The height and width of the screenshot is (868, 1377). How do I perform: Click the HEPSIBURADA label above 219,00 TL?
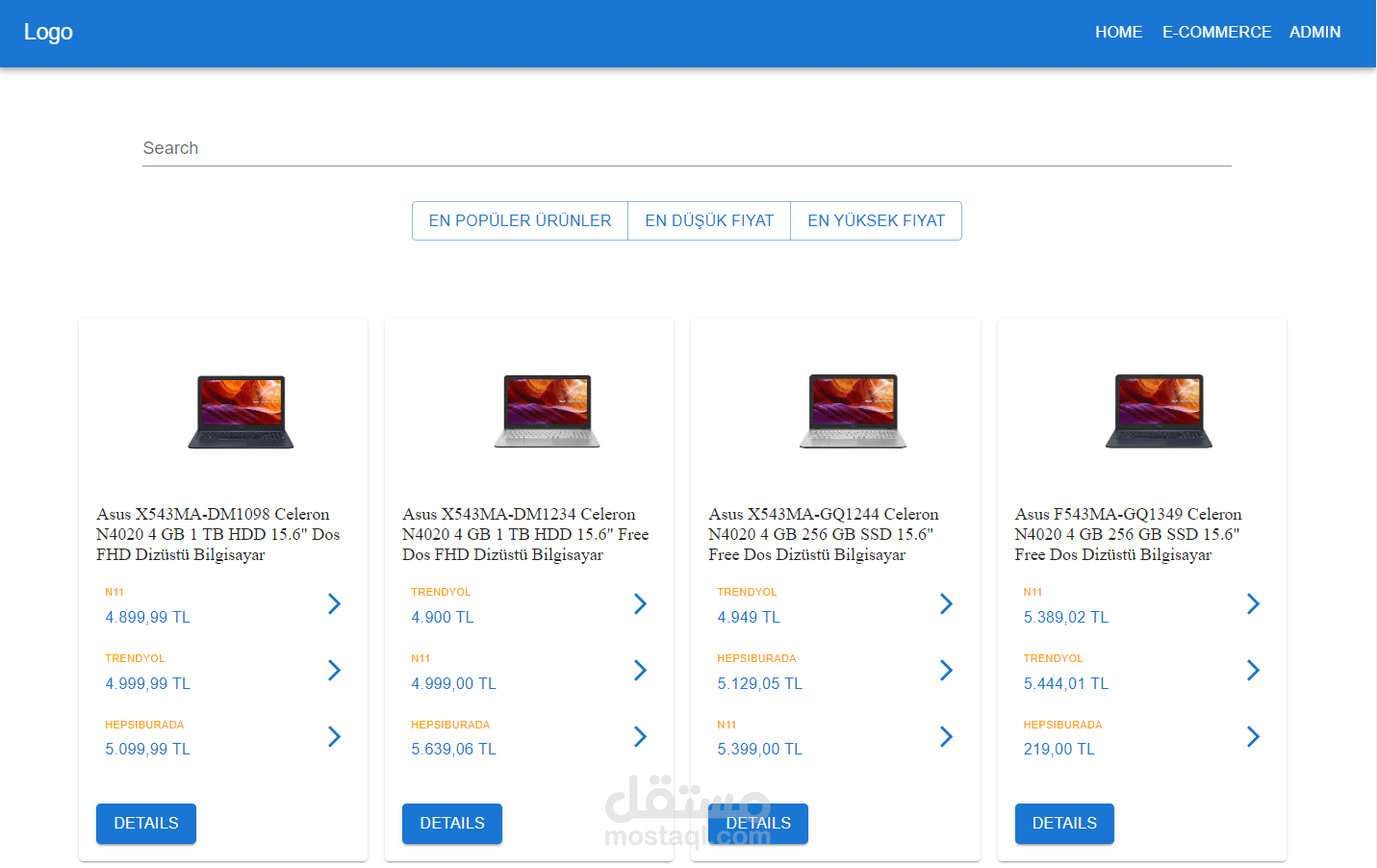pyautogui.click(x=1062, y=726)
